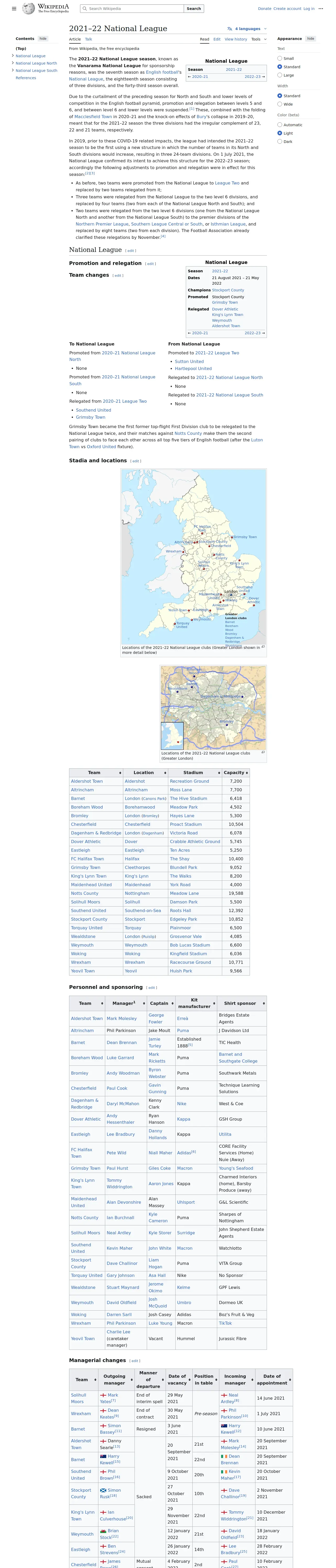Expand National League contents section
Viewport: 336px width, 1568px height.
point(13,55)
